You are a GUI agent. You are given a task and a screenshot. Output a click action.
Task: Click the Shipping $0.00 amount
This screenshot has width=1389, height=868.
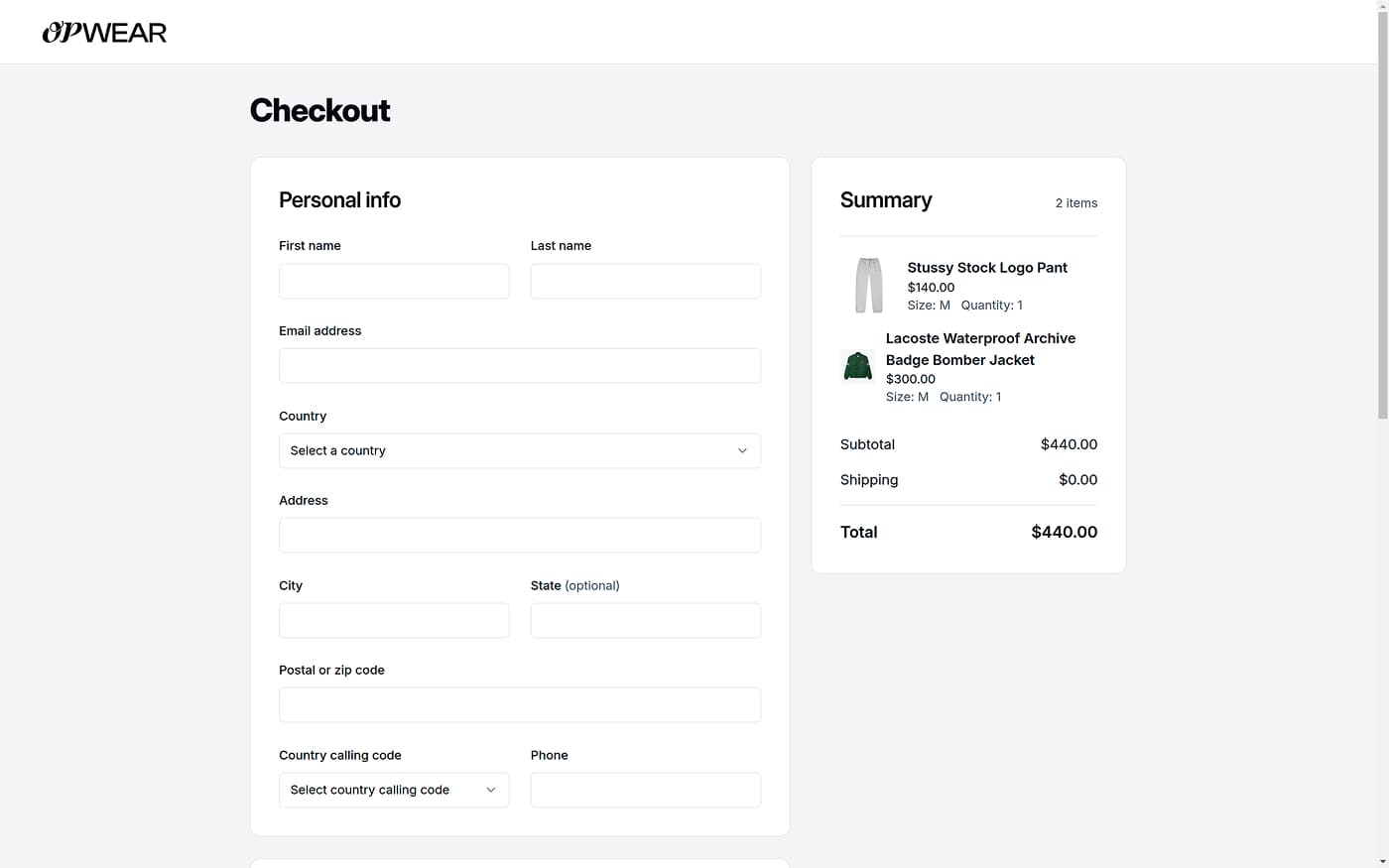pos(1077,480)
